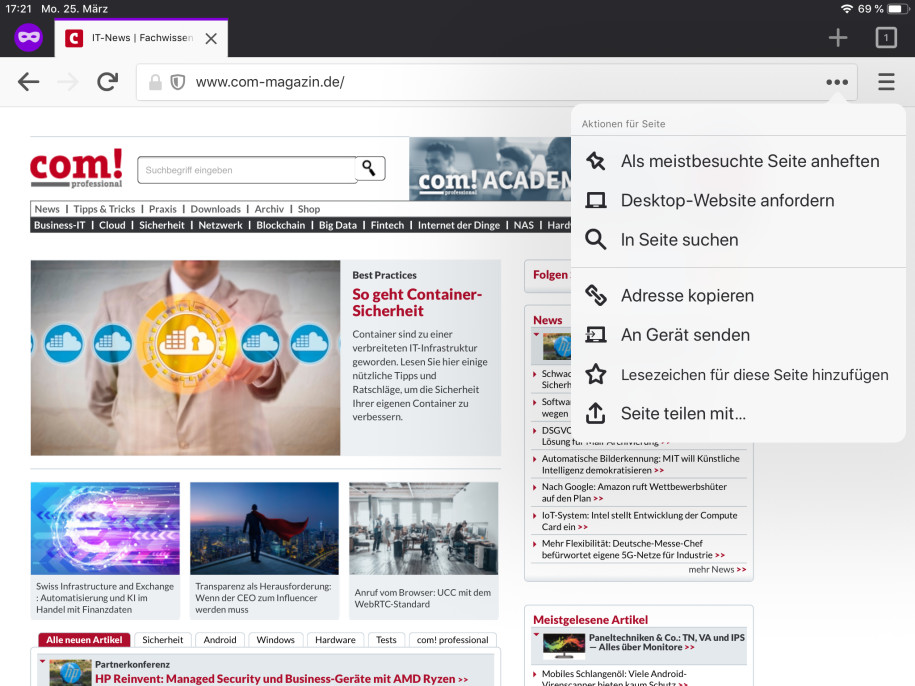Tap the private browsing mask icon
Image resolution: width=915 pixels, height=686 pixels.
click(29, 38)
